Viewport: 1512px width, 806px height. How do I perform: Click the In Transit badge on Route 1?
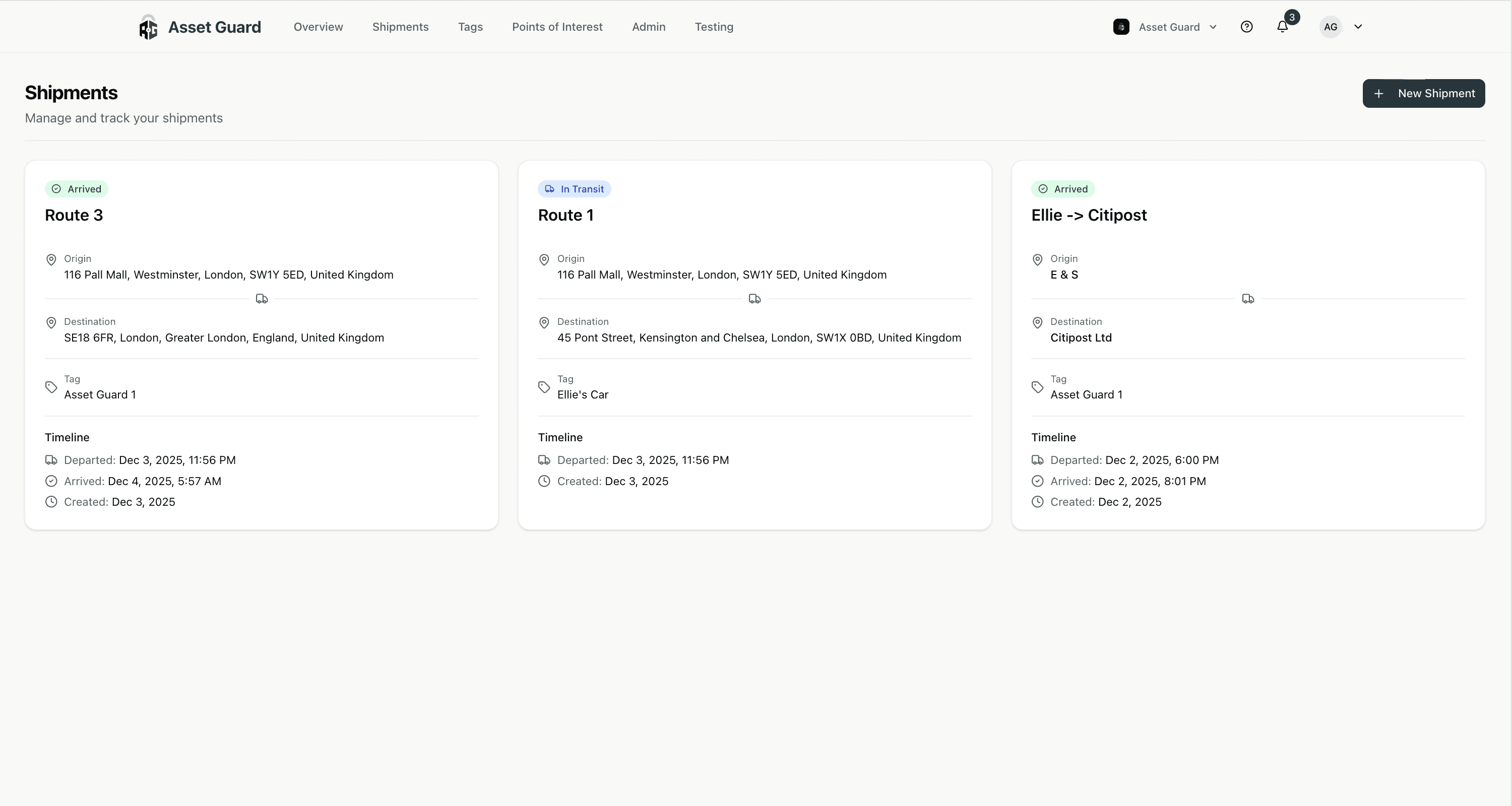tap(574, 189)
